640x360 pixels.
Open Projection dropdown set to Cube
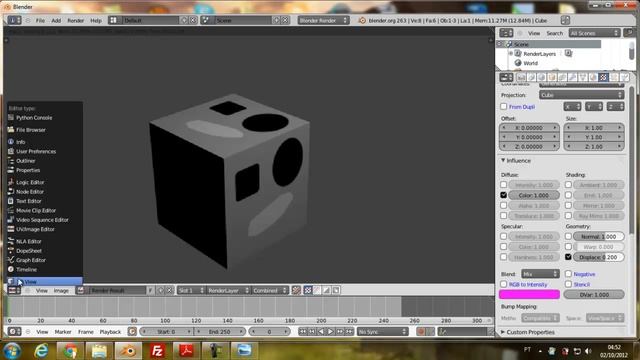point(582,95)
